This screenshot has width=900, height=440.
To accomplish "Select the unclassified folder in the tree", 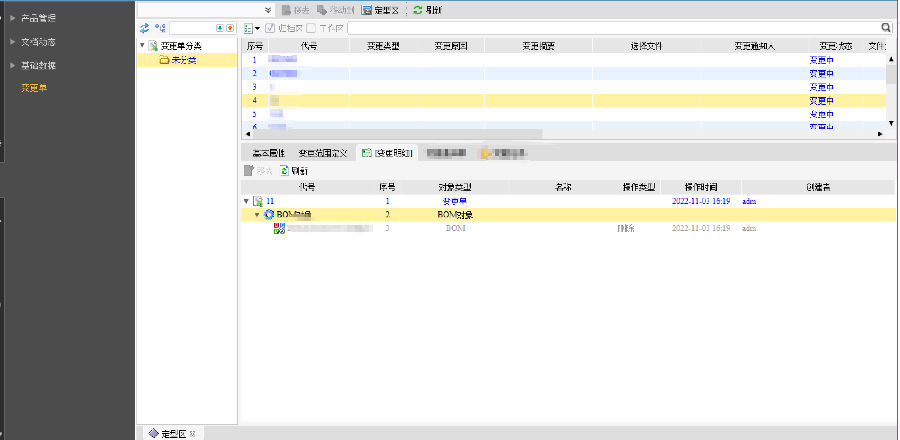I will tap(181, 60).
